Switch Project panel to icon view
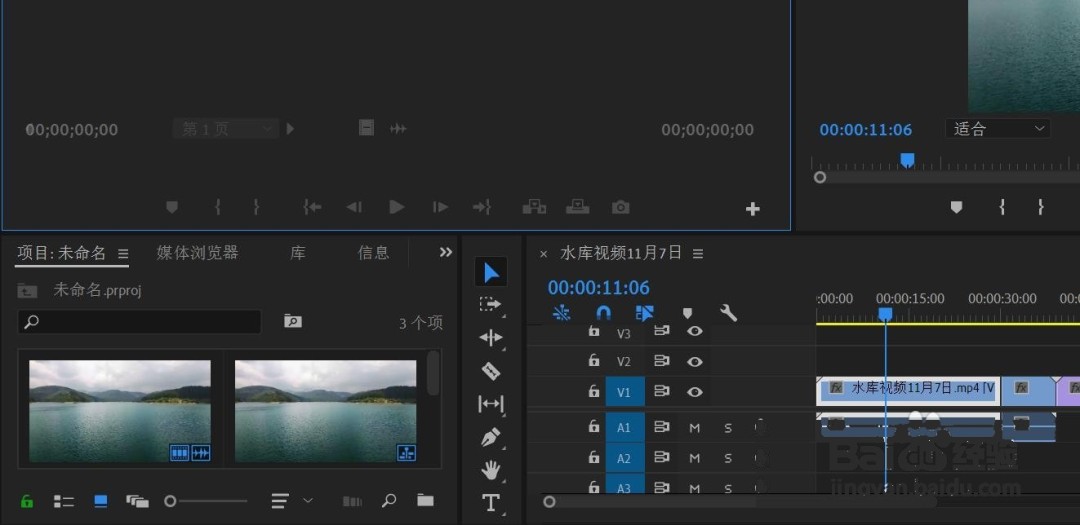The image size is (1080, 525). tap(101, 502)
